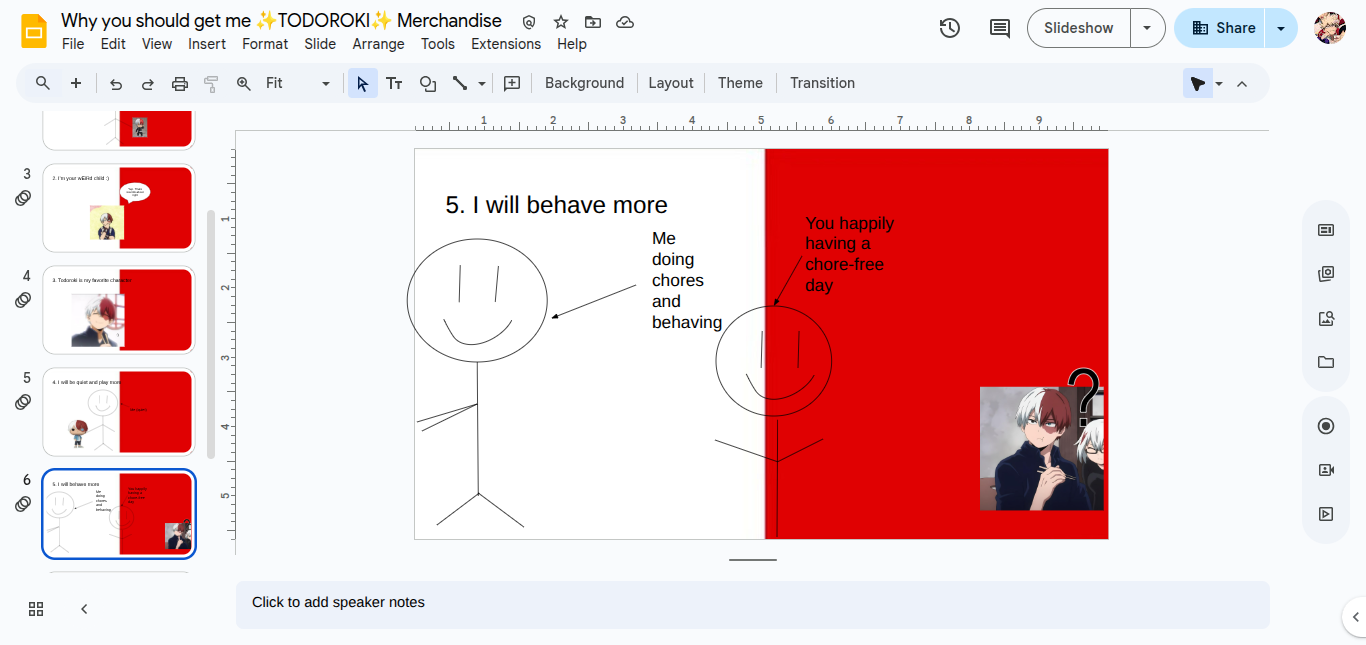This screenshot has width=1366, height=645.
Task: Expand the pointer mode dropdown arrow
Action: point(1219,84)
